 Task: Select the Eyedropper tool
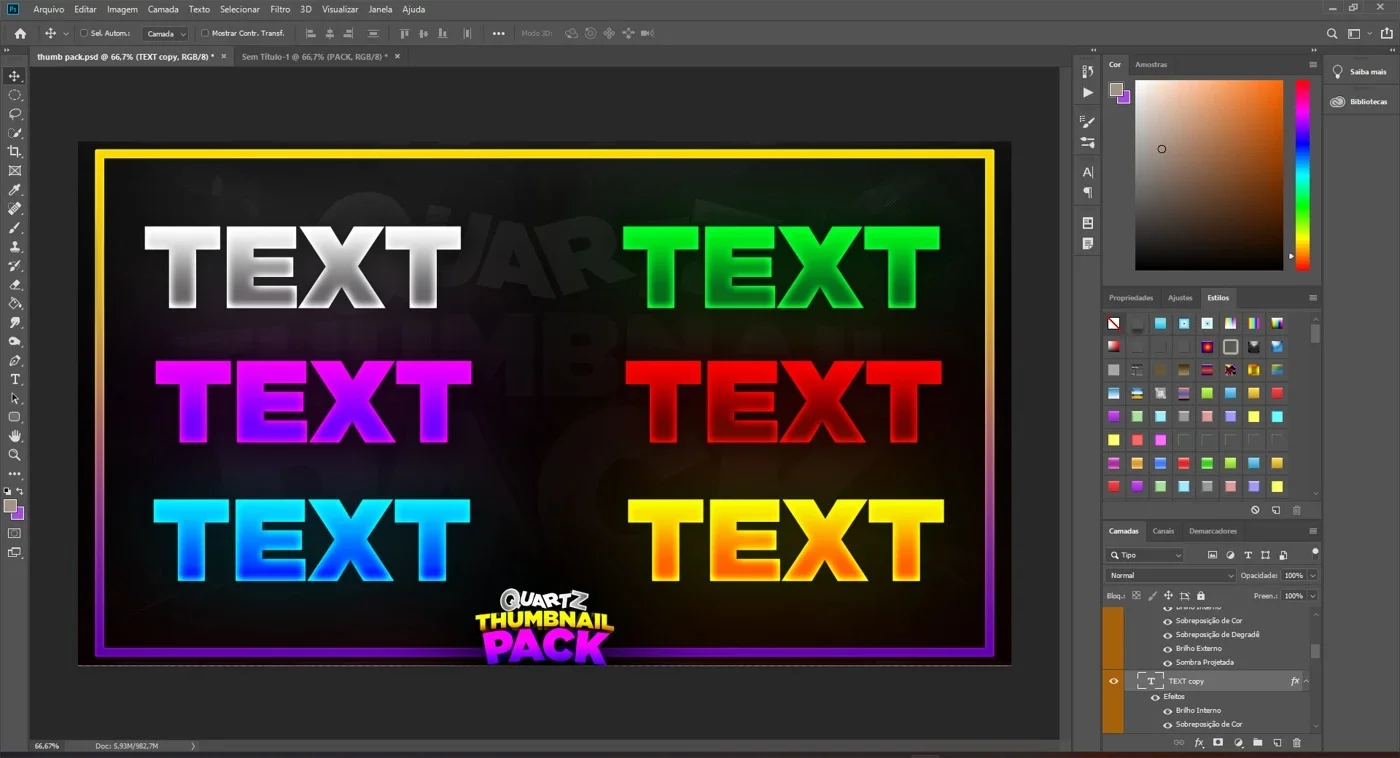(15, 190)
